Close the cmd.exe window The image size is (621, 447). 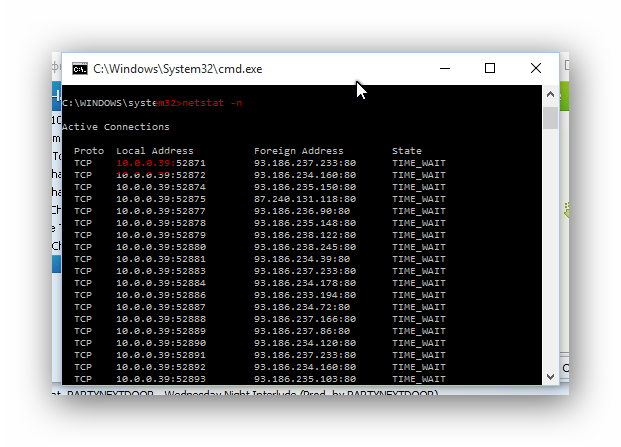[x=536, y=68]
